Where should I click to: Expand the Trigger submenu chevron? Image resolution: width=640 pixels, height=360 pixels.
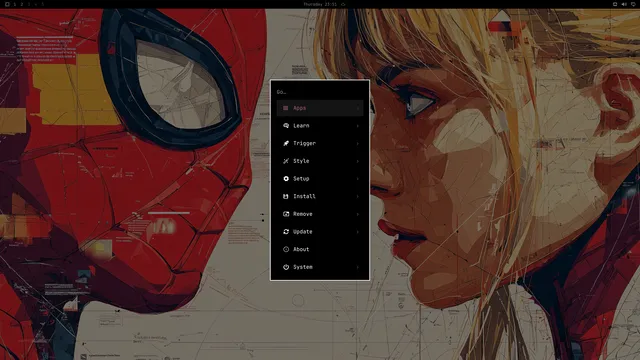[x=358, y=144]
